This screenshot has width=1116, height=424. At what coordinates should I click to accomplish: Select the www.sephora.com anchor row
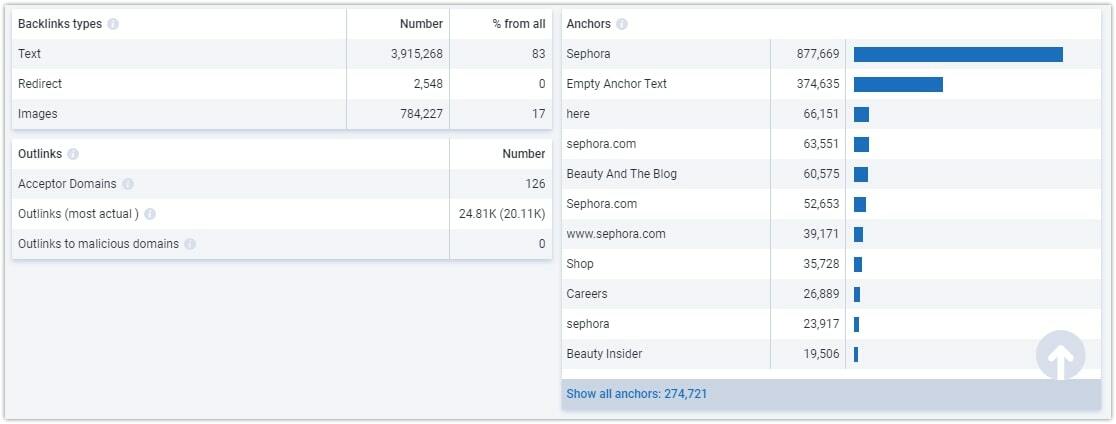(831, 233)
